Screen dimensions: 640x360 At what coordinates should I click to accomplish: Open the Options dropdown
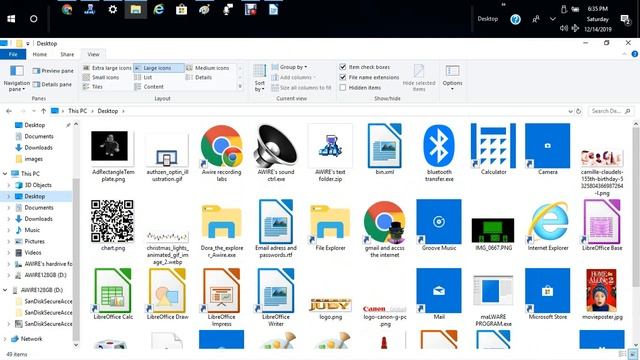click(x=452, y=78)
